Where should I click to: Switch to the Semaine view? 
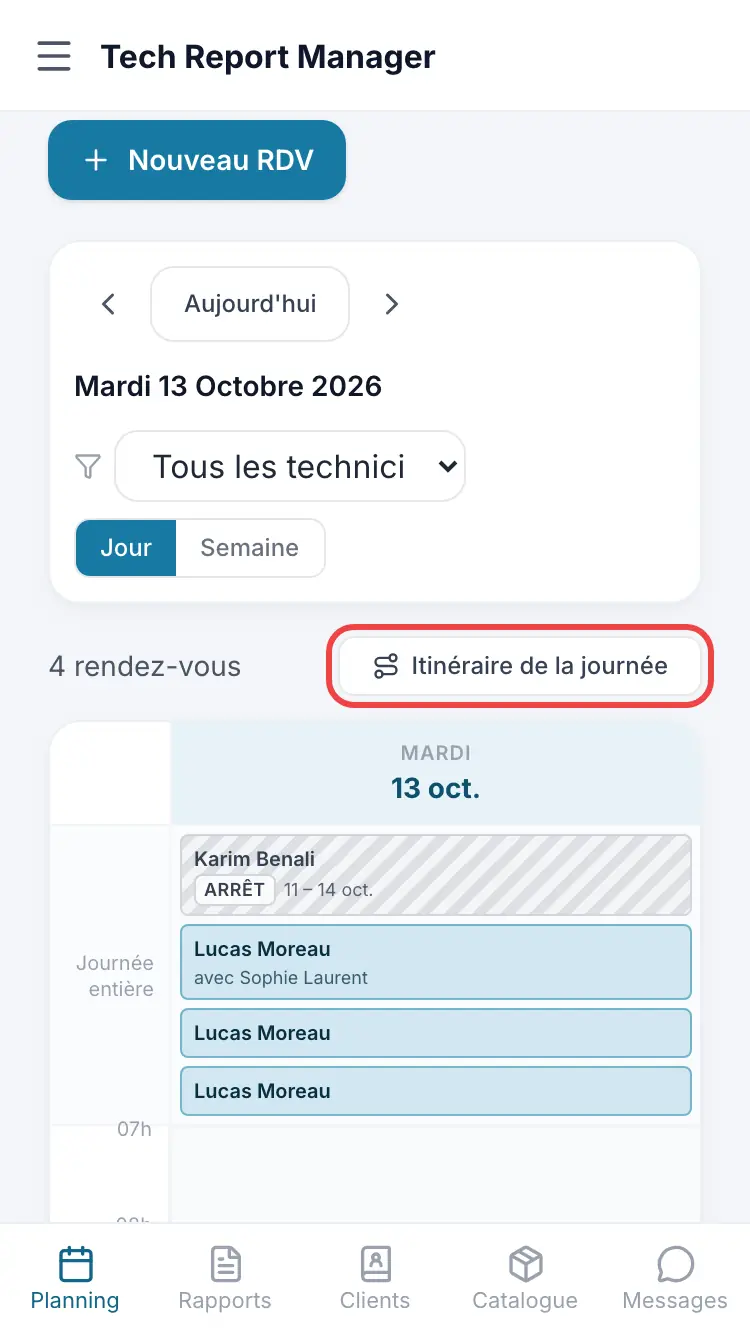(250, 548)
